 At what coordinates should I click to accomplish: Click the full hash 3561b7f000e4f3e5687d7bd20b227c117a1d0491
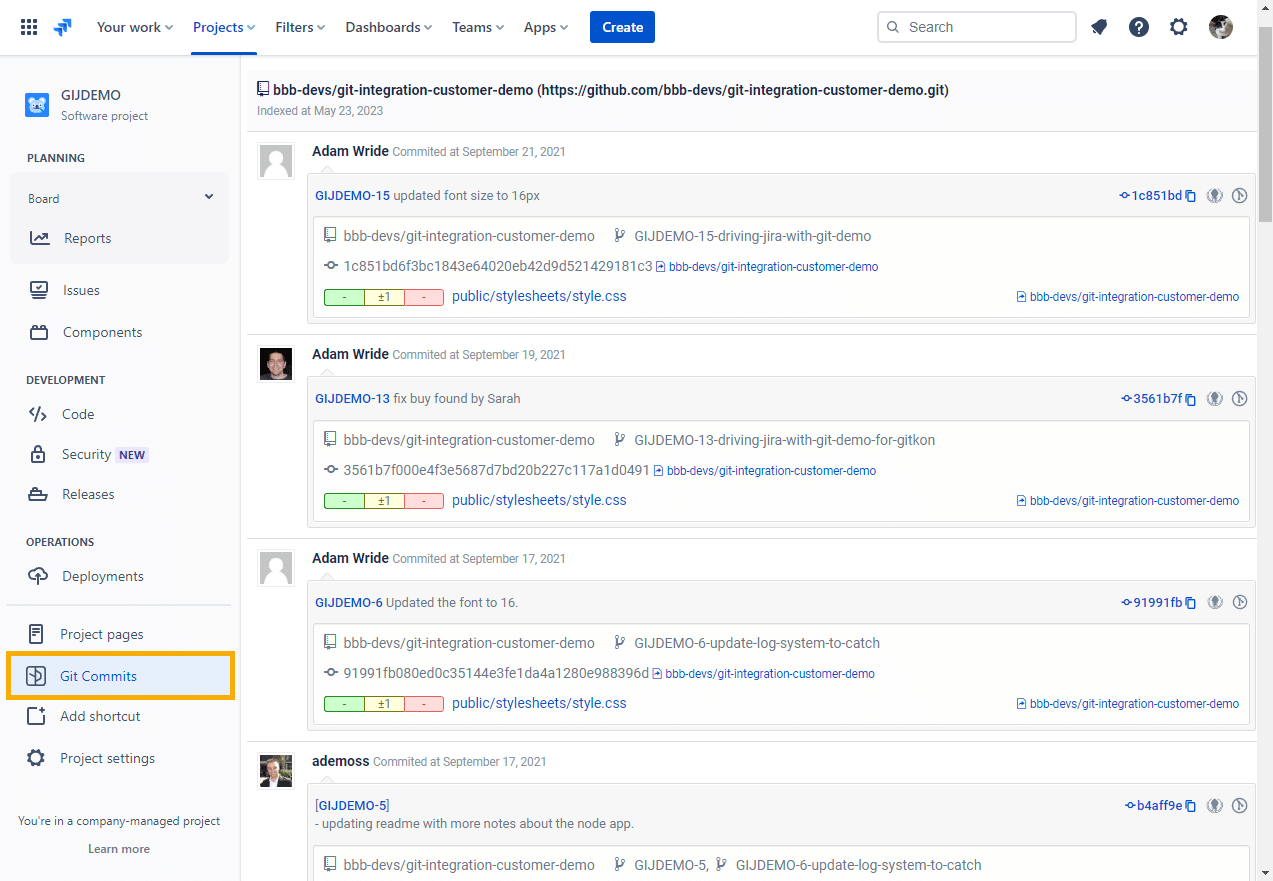(497, 470)
